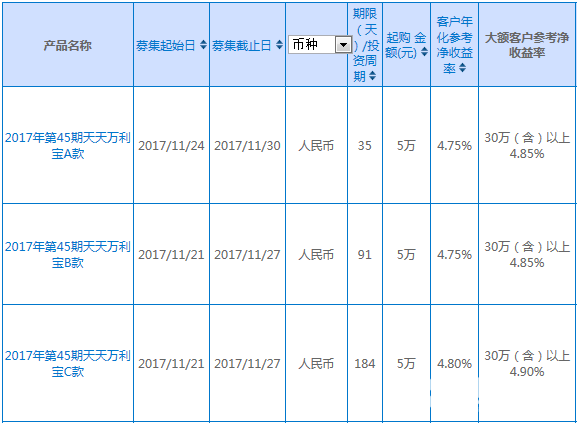Select start date 2017/11/21 in B款 row

coord(171,255)
